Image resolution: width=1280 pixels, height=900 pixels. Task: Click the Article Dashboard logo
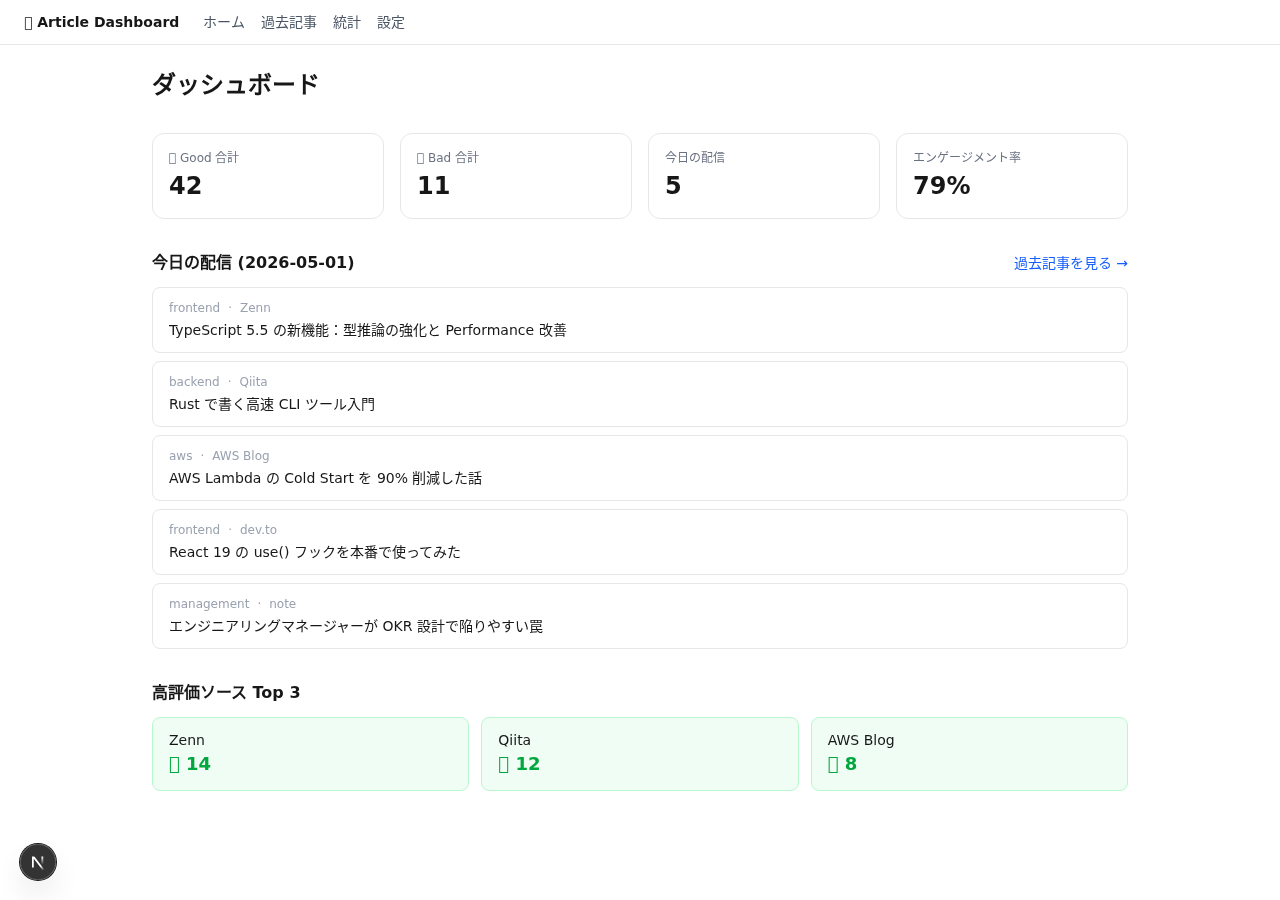(x=102, y=22)
